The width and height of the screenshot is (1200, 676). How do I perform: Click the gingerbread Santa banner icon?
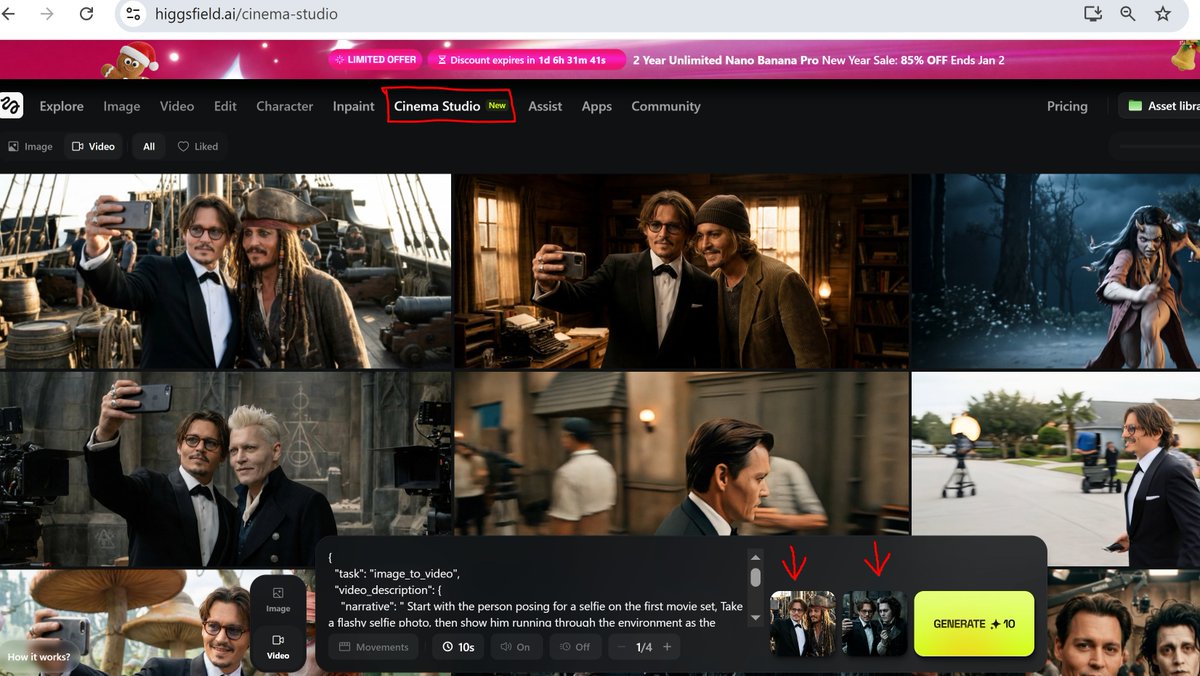(130, 60)
